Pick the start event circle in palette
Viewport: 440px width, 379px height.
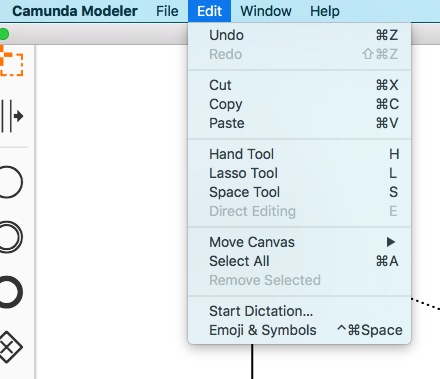point(10,182)
